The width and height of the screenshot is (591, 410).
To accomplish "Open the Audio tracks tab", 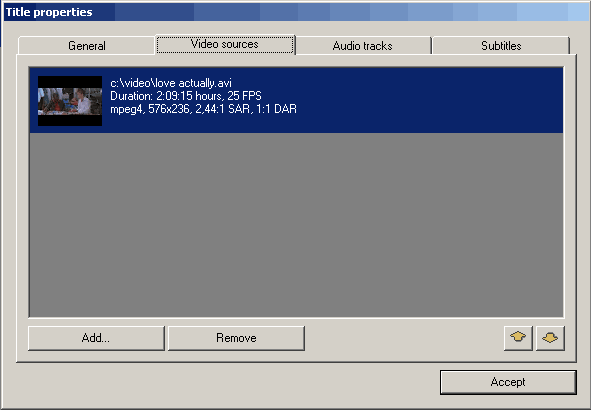I will [363, 46].
